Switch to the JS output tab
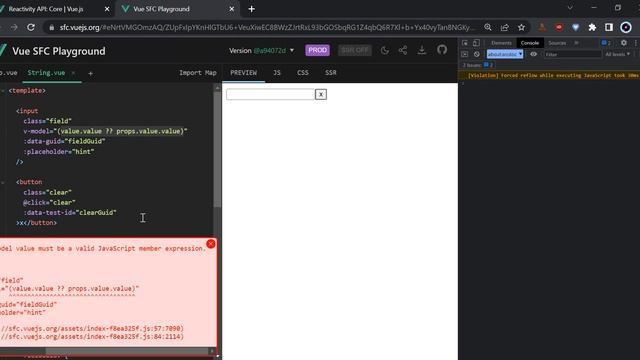This screenshot has height=360, width=640. click(x=277, y=73)
